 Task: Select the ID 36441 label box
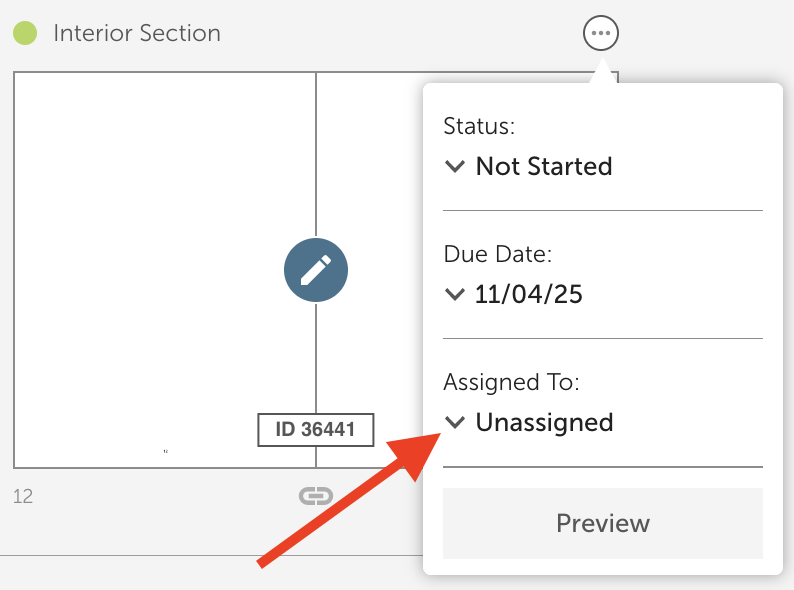click(x=315, y=429)
